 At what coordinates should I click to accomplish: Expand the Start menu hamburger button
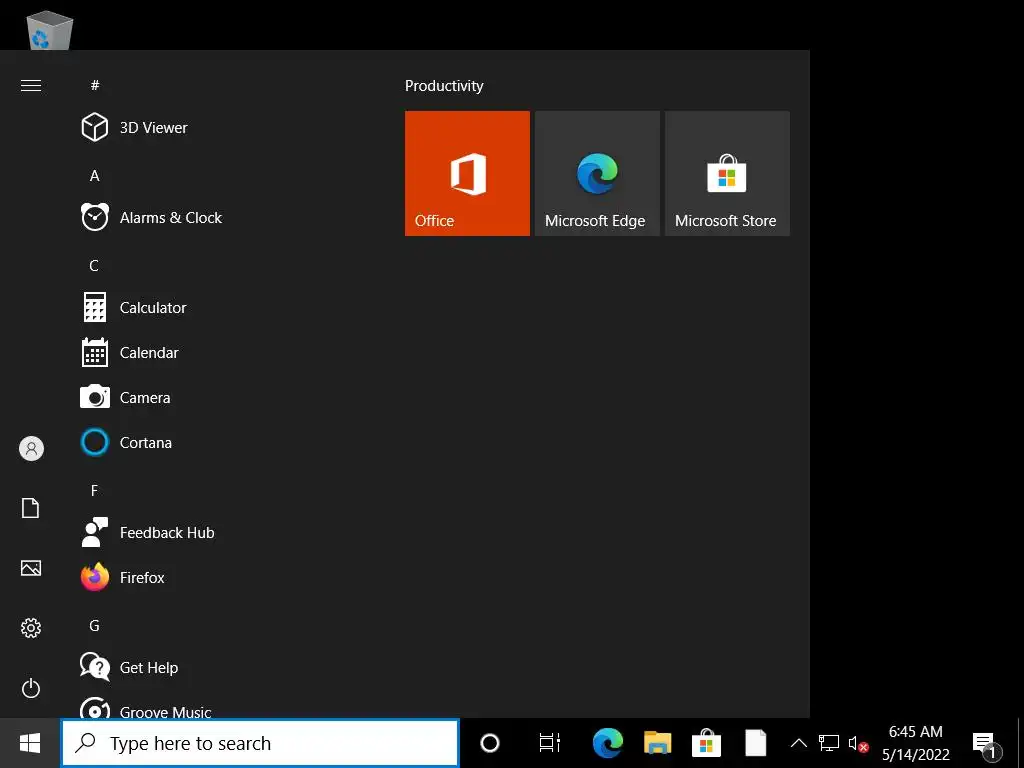pyautogui.click(x=31, y=86)
